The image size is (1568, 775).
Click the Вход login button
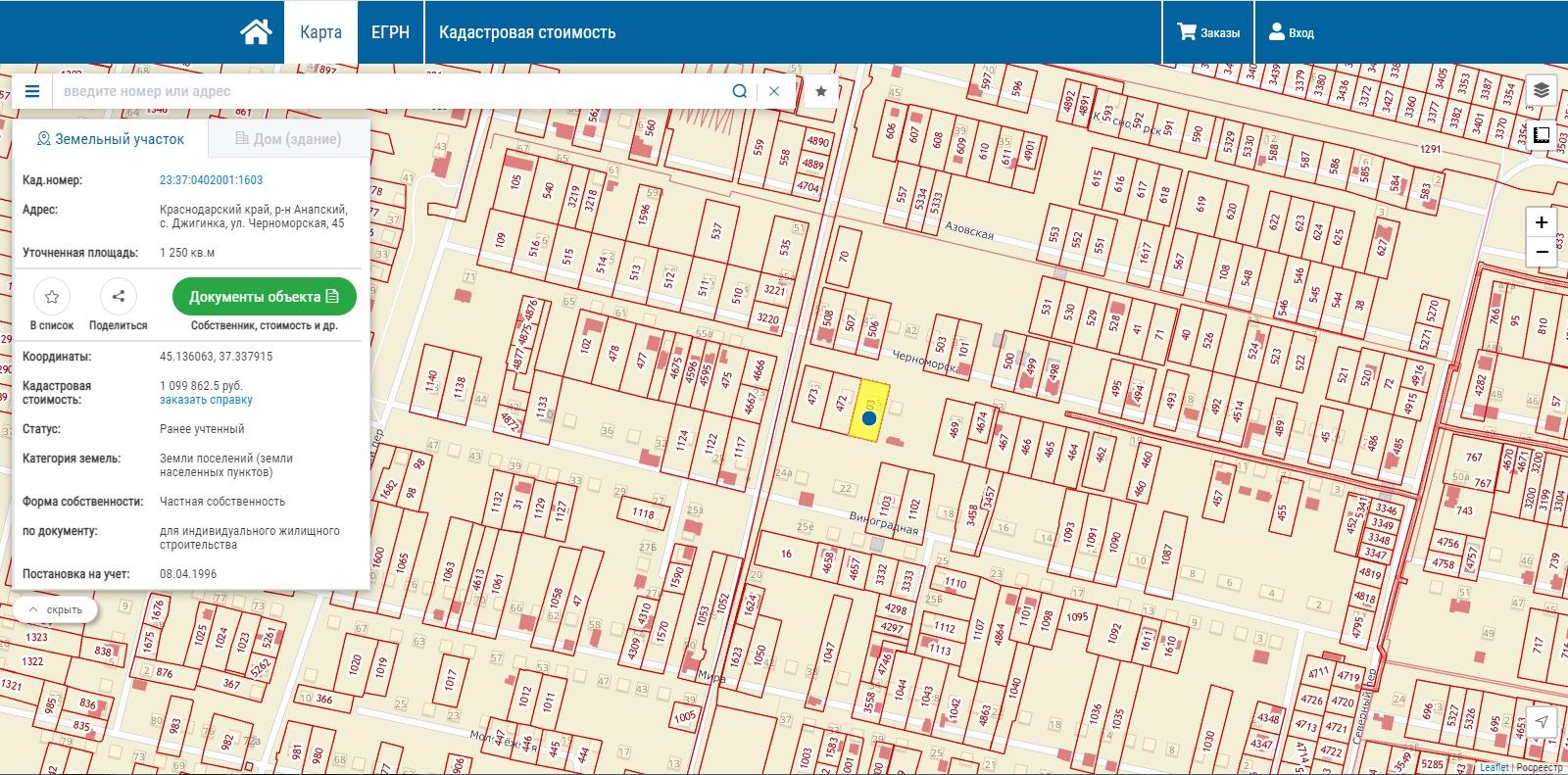pyautogui.click(x=1291, y=32)
